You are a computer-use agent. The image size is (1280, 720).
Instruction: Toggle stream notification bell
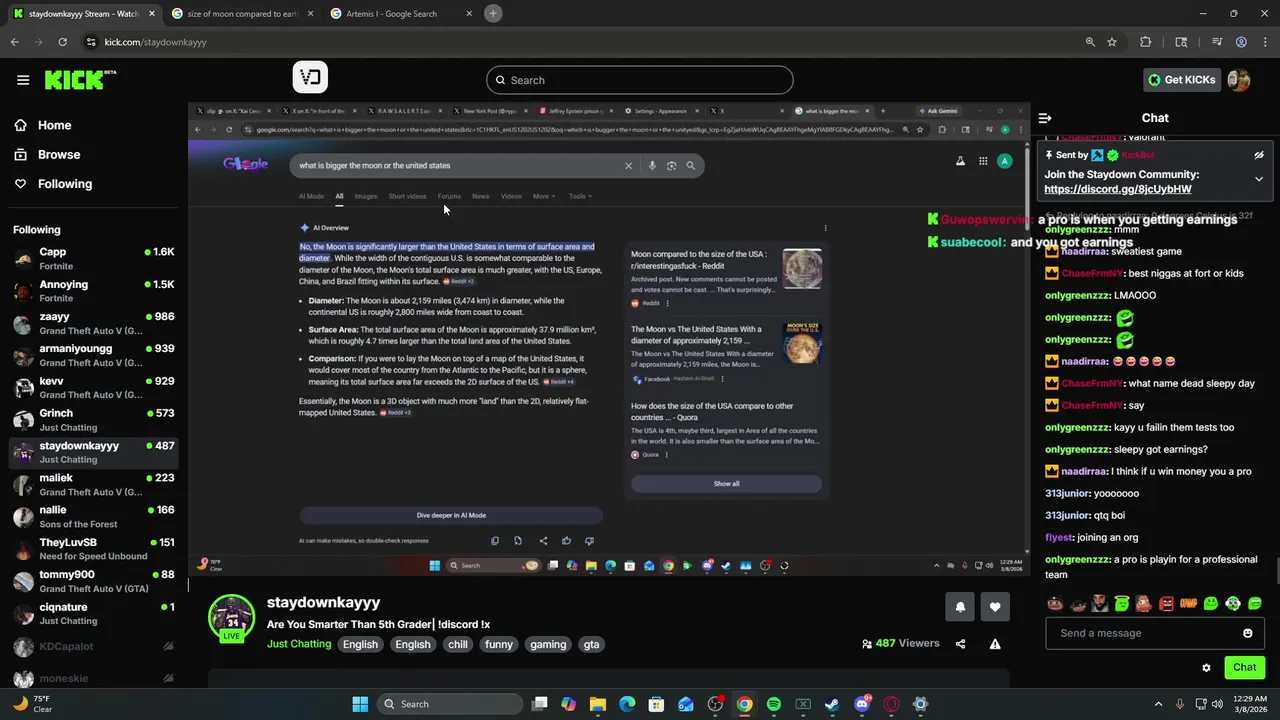(960, 607)
